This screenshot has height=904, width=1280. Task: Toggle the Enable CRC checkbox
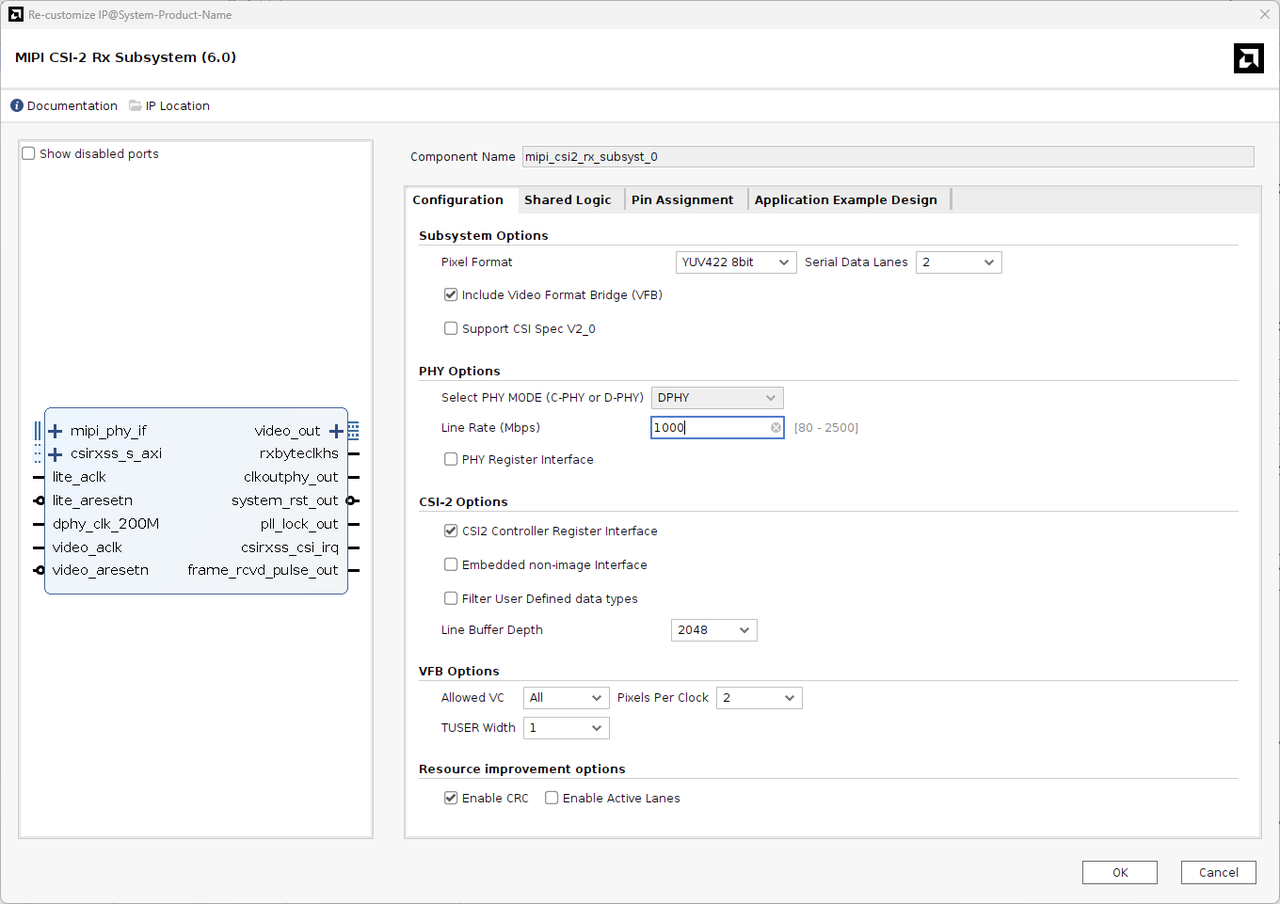451,798
